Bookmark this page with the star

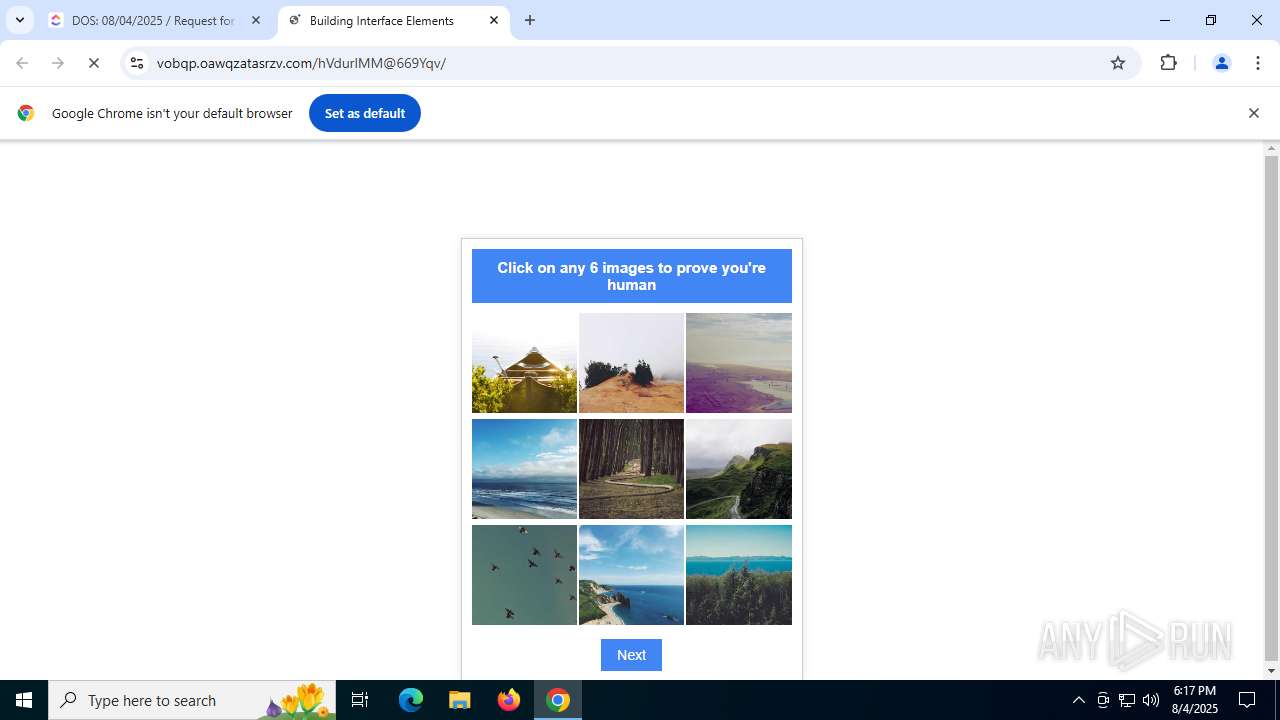coord(1118,63)
